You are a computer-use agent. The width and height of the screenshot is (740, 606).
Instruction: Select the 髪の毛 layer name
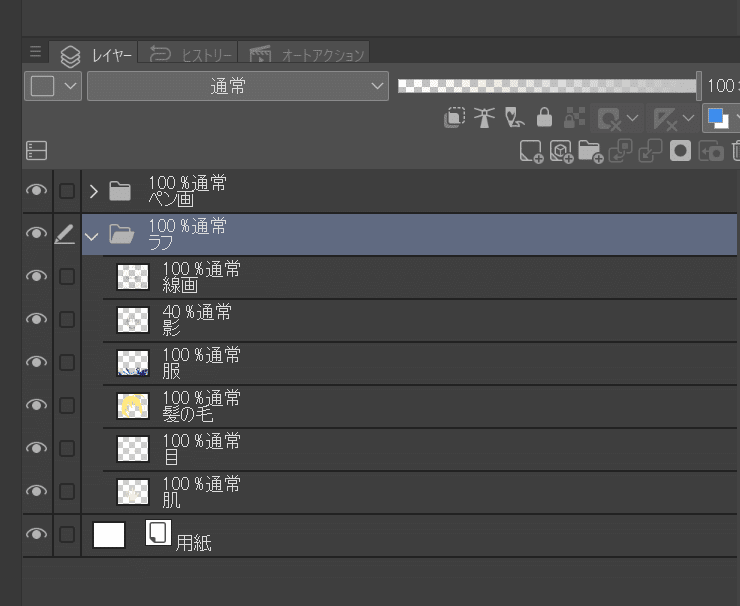pos(188,414)
